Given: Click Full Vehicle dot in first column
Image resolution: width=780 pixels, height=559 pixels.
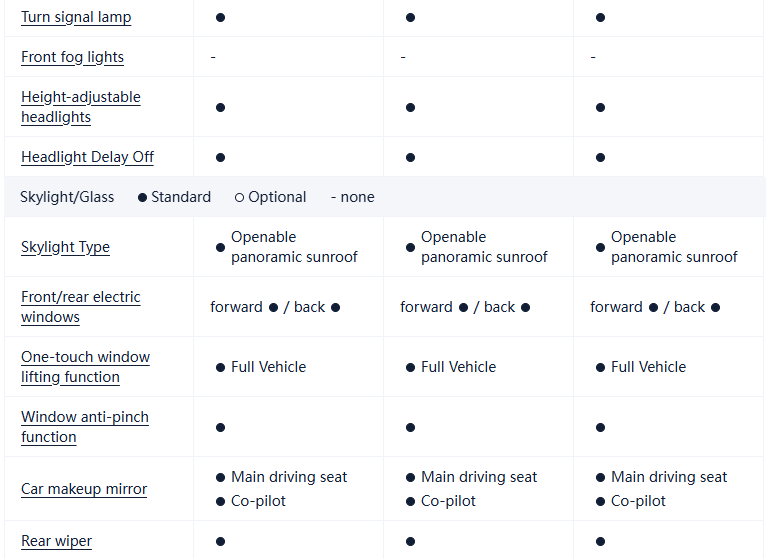Looking at the screenshot, I should click(220, 367).
